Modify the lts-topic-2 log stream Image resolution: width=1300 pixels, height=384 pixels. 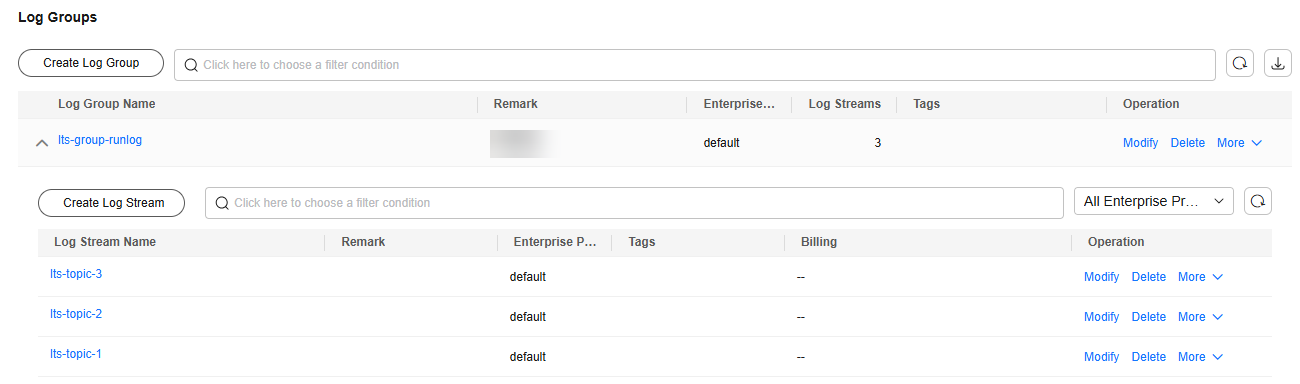pos(1101,317)
